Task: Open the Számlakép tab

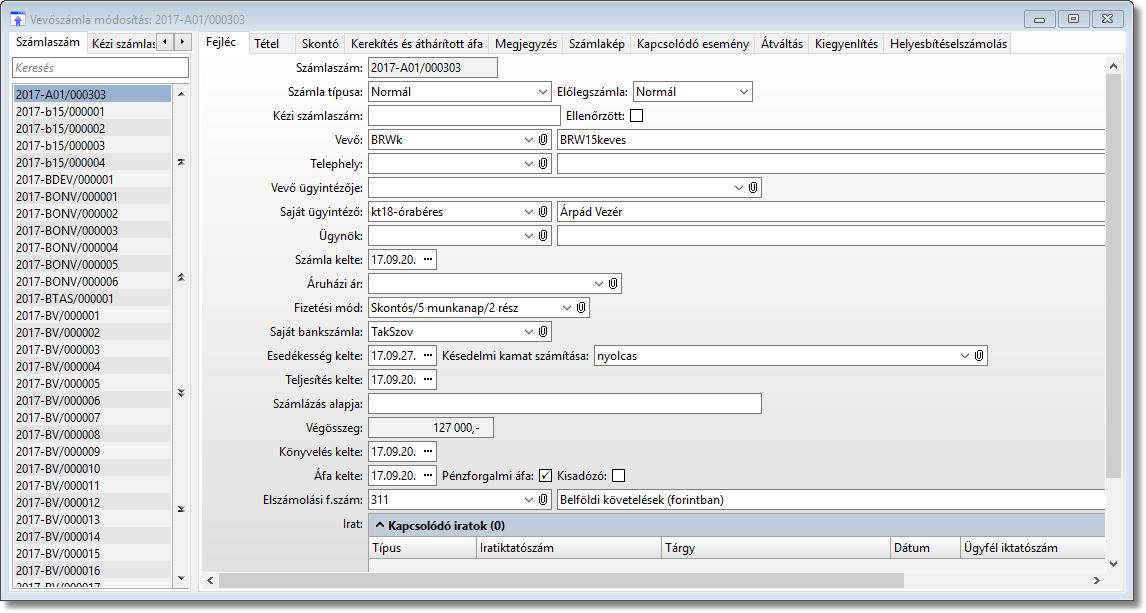Action: pos(597,44)
